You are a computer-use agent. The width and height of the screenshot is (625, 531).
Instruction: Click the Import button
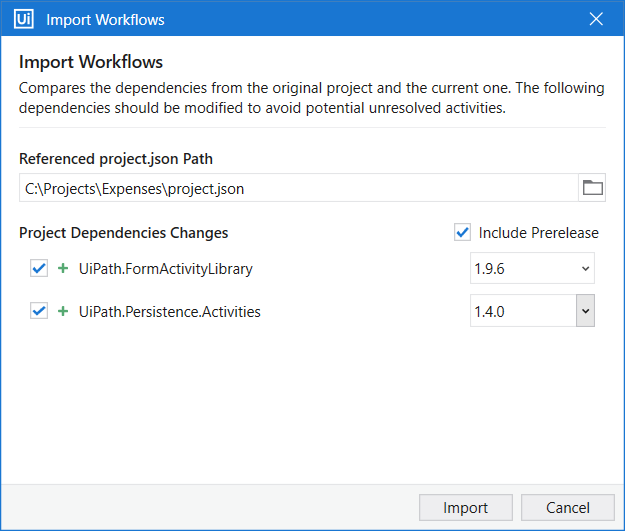tap(466, 507)
